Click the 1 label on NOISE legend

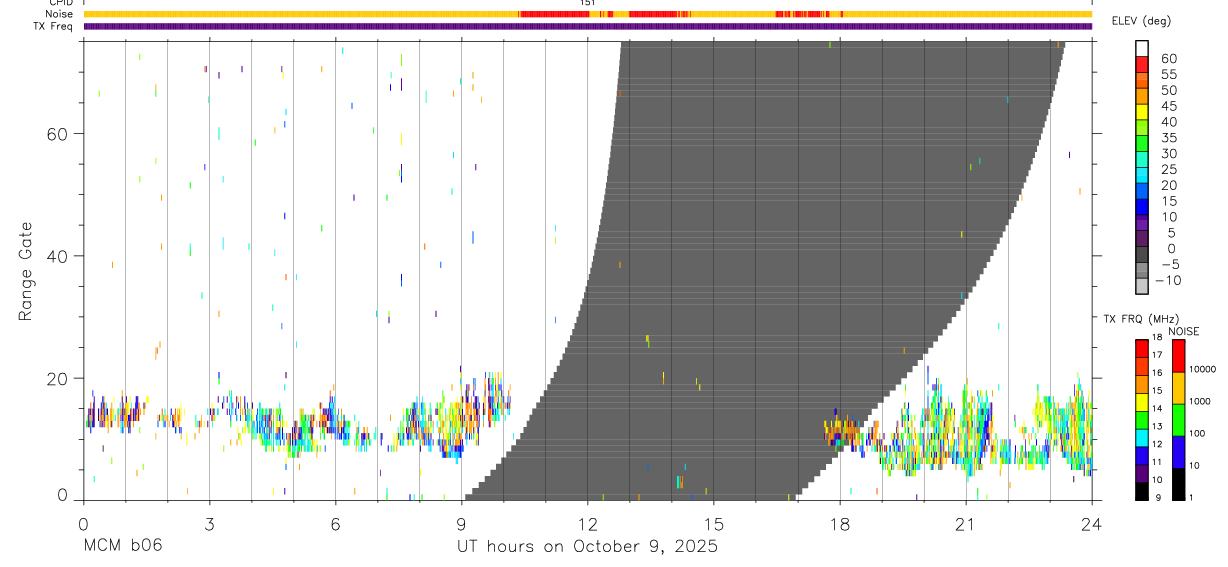tap(1190, 497)
